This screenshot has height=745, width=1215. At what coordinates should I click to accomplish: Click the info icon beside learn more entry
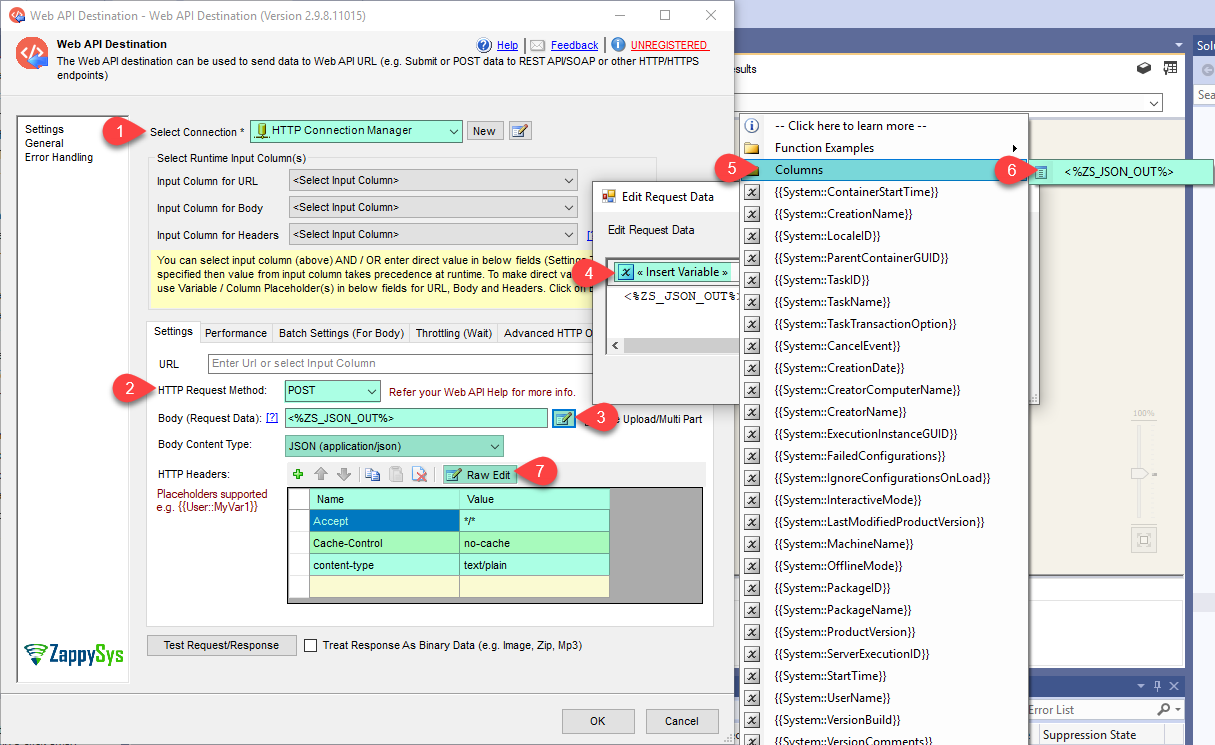pos(753,126)
